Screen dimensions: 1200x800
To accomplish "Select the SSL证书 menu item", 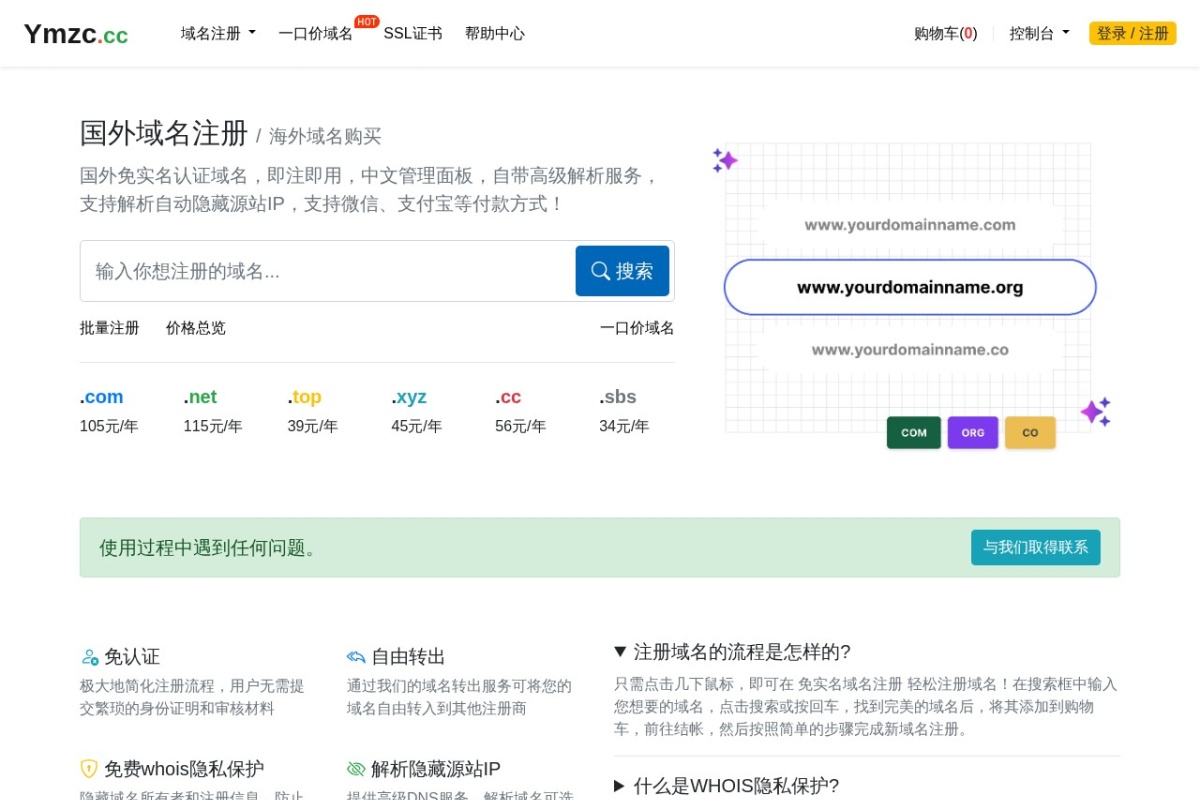I will 413,33.
